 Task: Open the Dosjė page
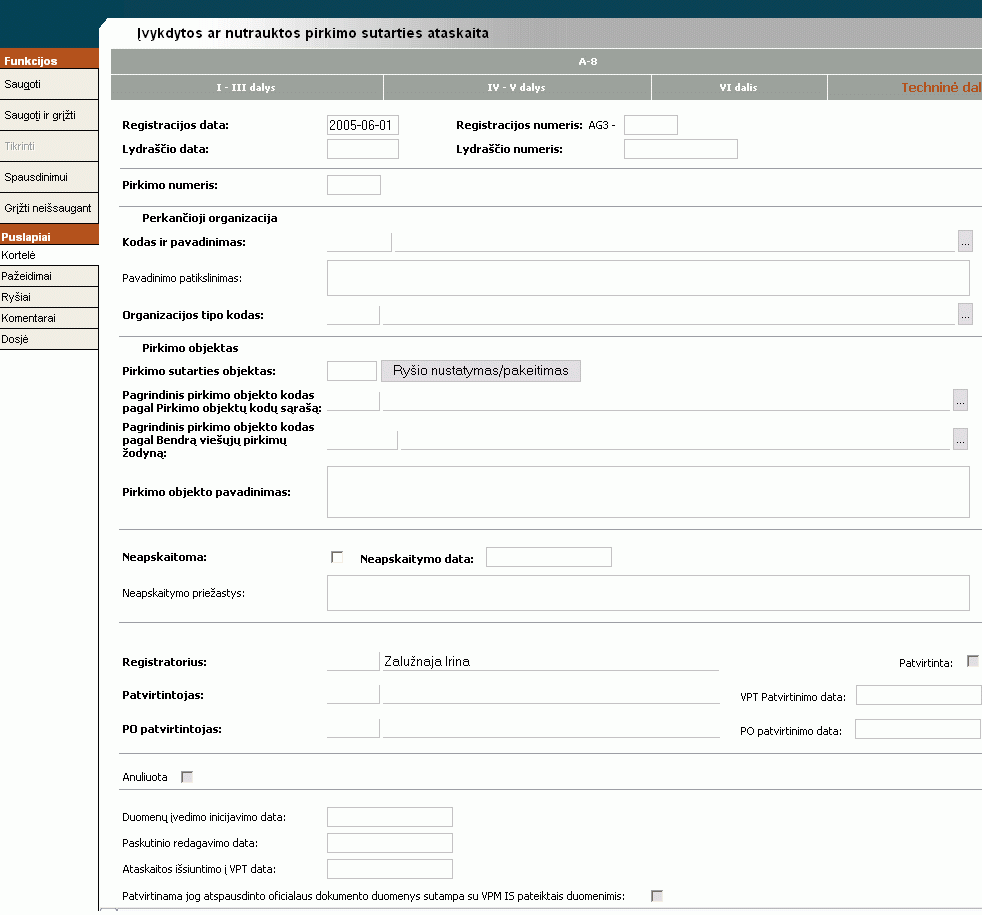click(x=49, y=339)
